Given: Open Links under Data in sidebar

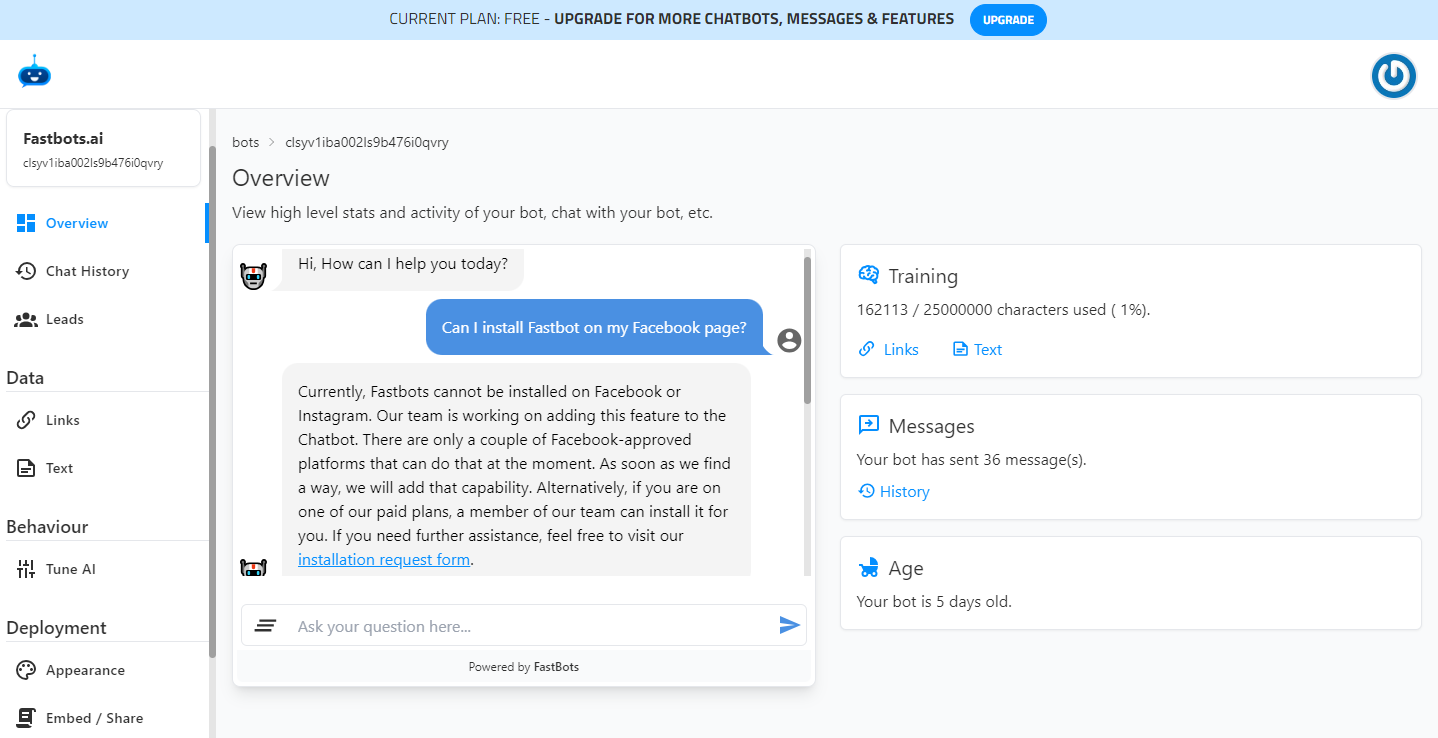Looking at the screenshot, I should (x=104, y=420).
